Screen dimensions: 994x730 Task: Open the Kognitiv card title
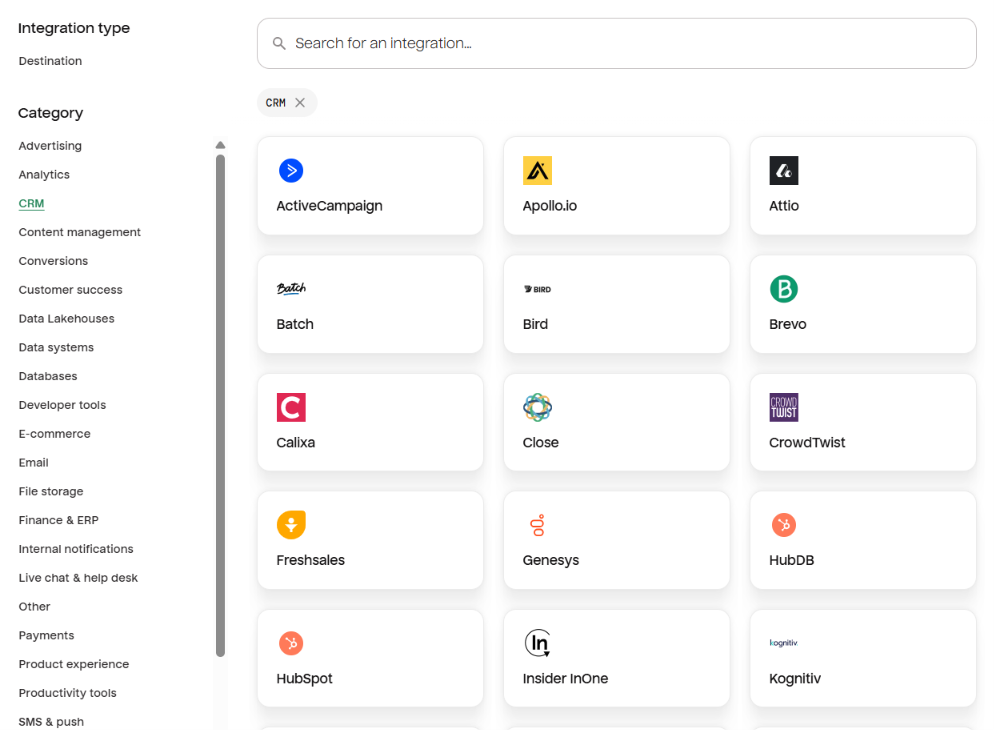coord(795,679)
